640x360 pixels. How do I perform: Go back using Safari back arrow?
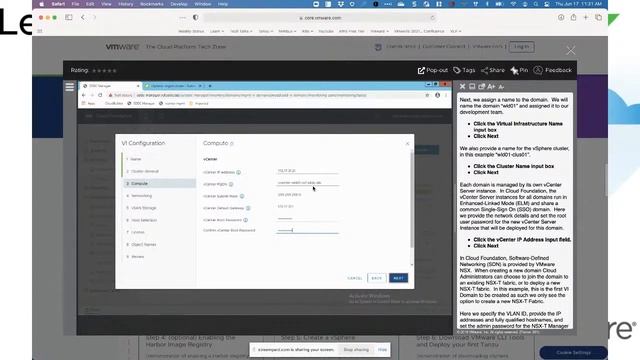83,18
